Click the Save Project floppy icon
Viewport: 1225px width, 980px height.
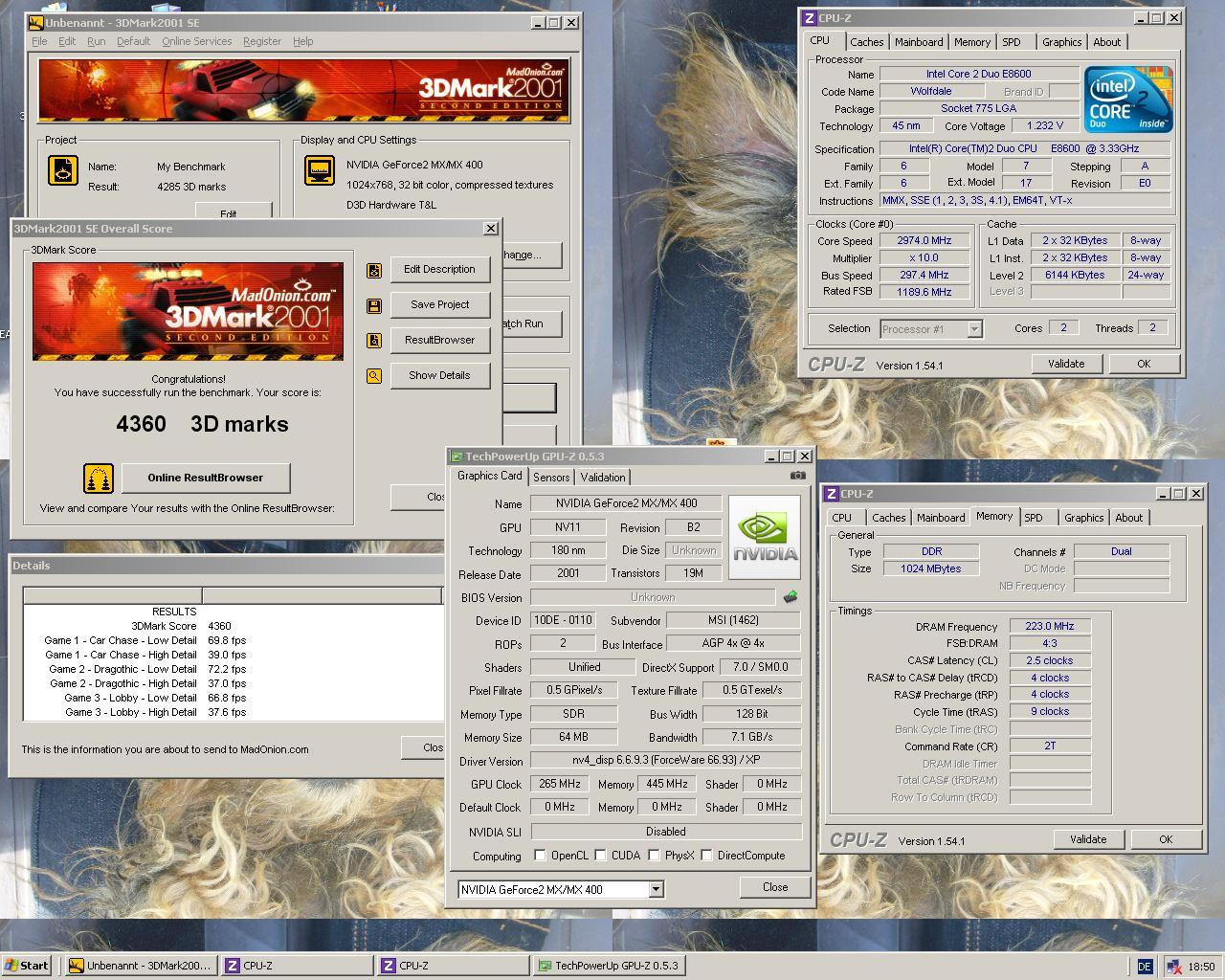pyautogui.click(x=374, y=306)
